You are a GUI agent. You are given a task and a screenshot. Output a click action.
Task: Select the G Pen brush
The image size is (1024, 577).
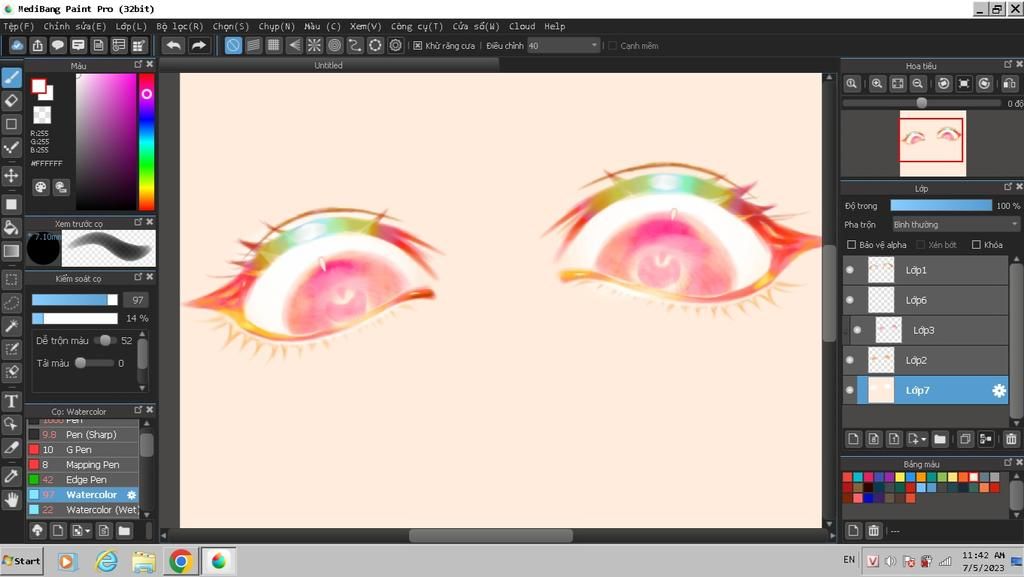(x=79, y=450)
